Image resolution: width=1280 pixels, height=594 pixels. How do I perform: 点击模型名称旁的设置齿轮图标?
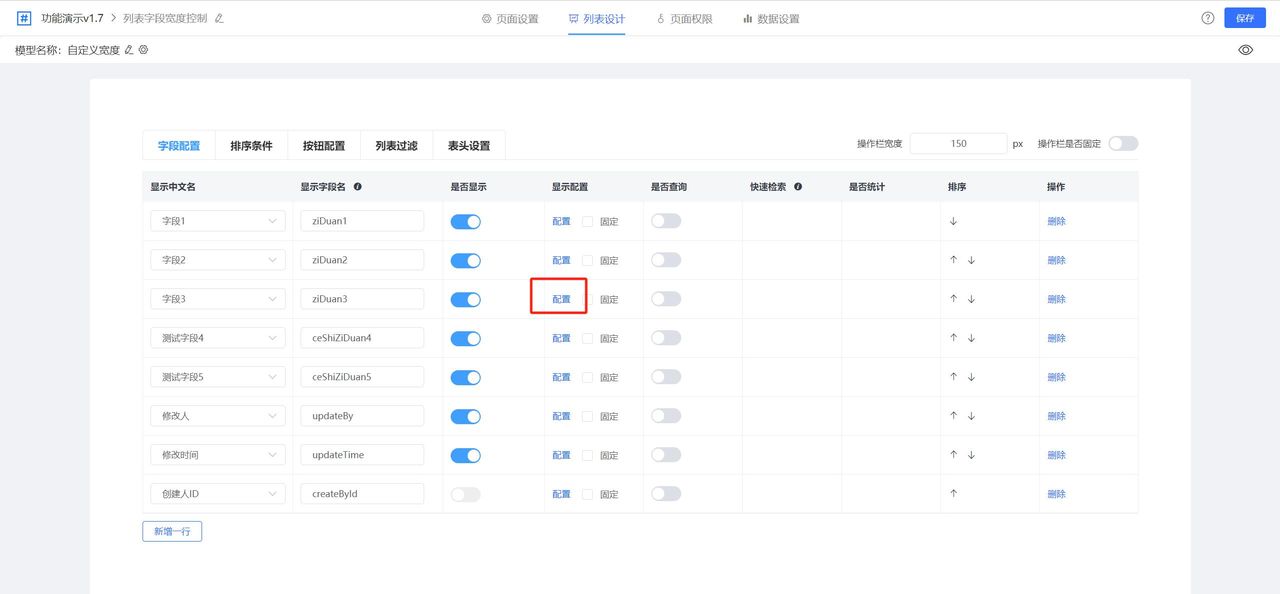click(141, 48)
